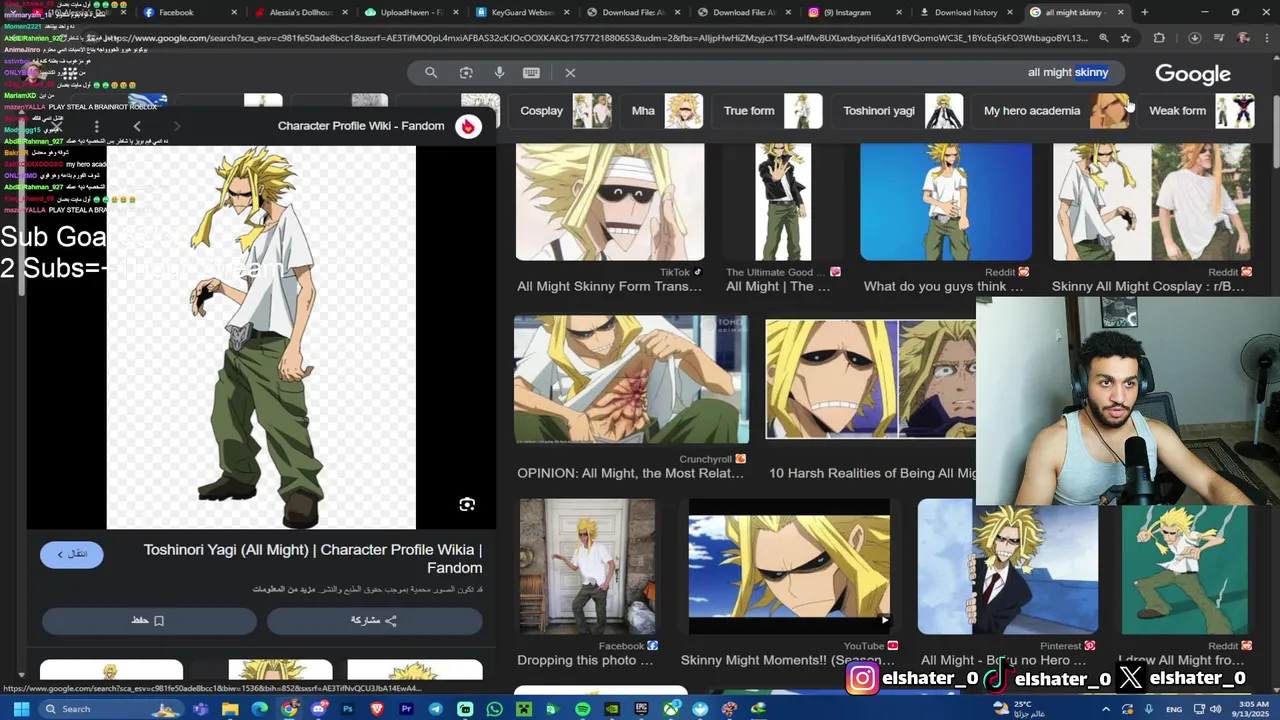
Task: Open Google Lens image search icon
Action: (466, 73)
